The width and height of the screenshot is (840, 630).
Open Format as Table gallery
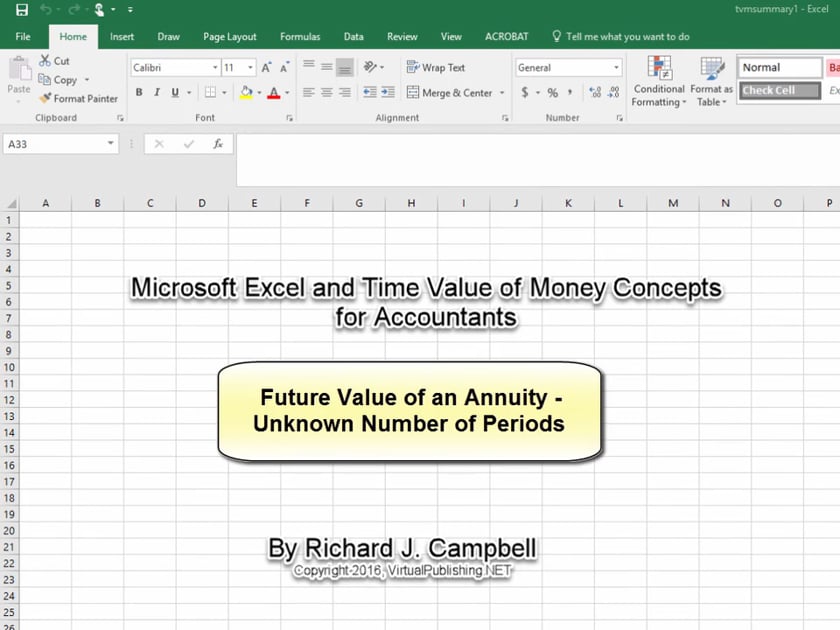pos(711,81)
